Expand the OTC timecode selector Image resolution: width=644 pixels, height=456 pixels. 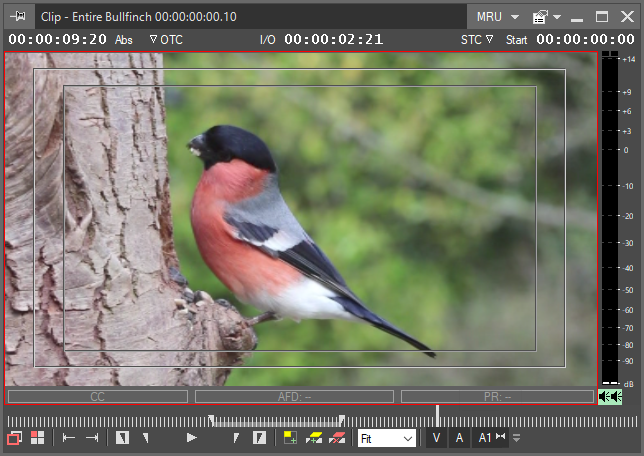pos(166,39)
